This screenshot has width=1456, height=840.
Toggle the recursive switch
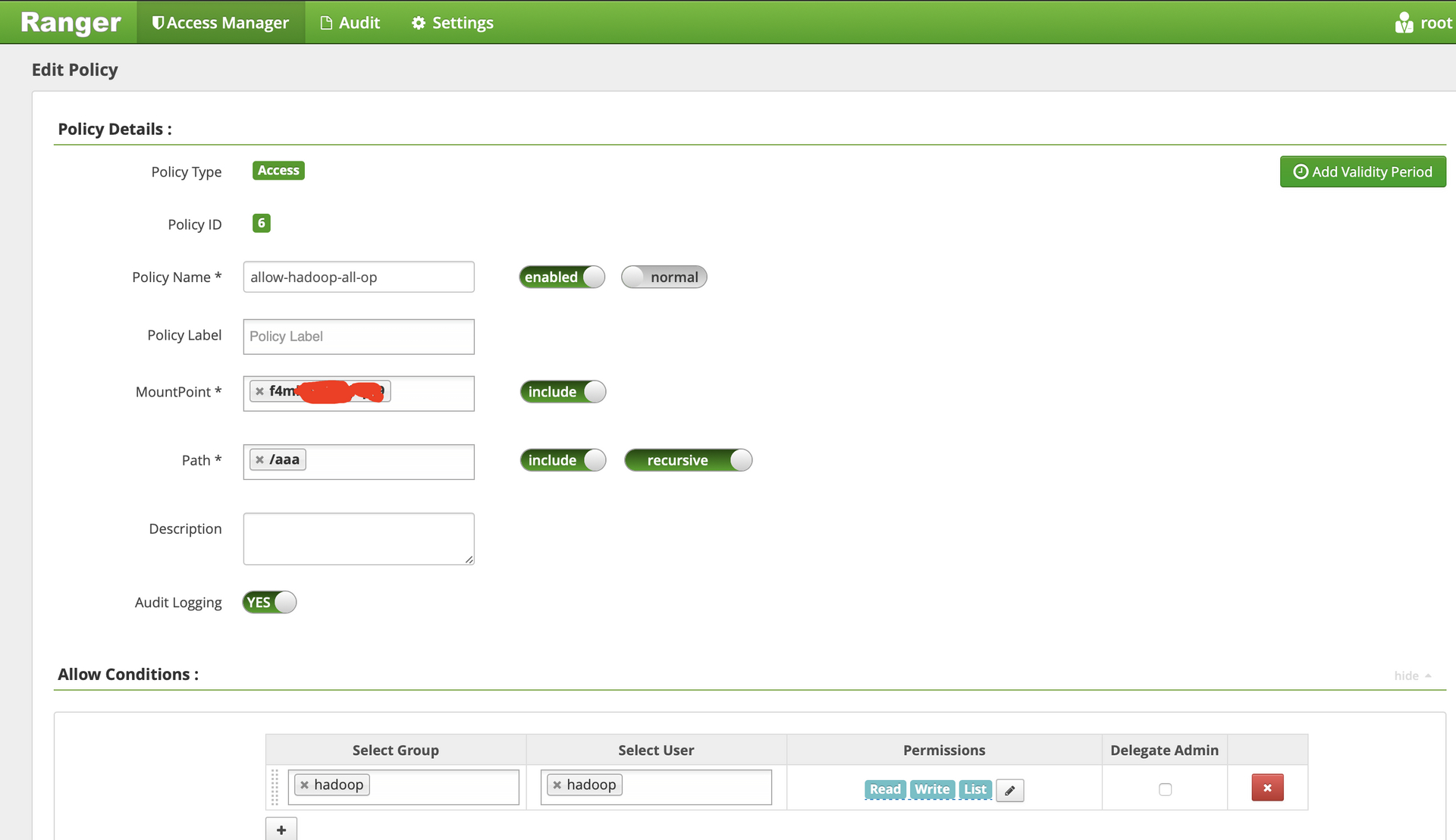[x=688, y=460]
